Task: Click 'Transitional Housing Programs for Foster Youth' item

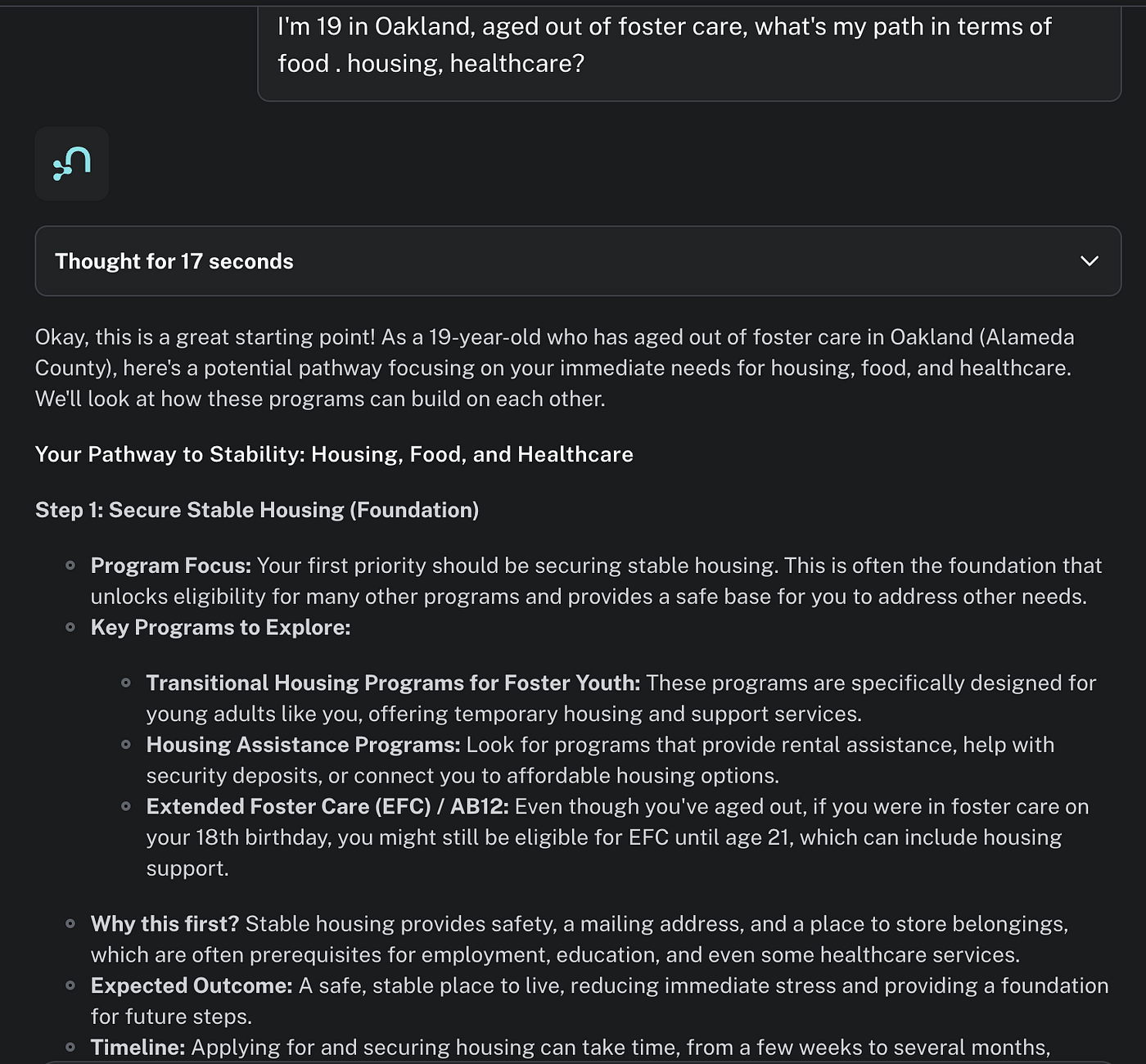Action: coord(393,683)
